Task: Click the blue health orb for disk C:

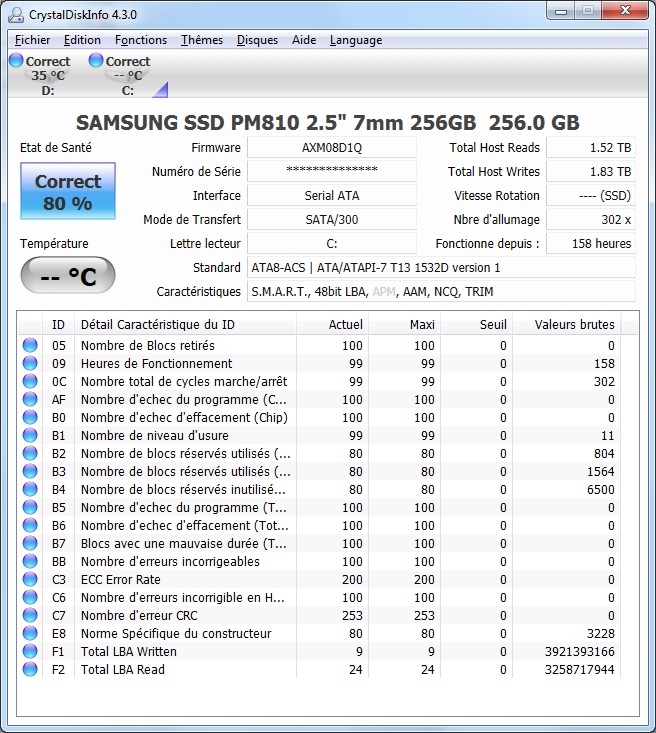Action: (x=96, y=60)
